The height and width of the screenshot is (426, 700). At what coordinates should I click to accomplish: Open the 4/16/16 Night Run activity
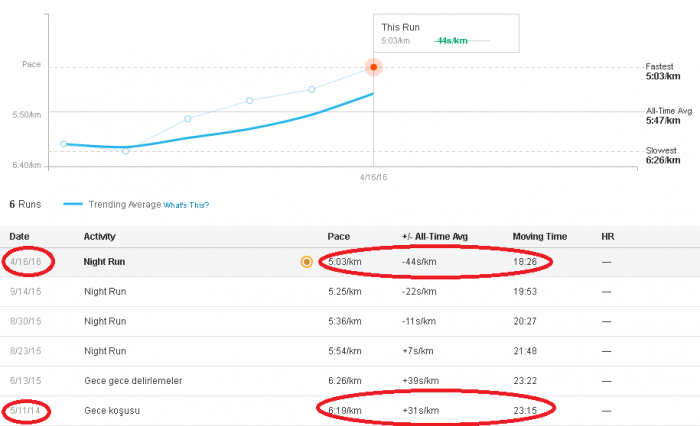tap(104, 262)
